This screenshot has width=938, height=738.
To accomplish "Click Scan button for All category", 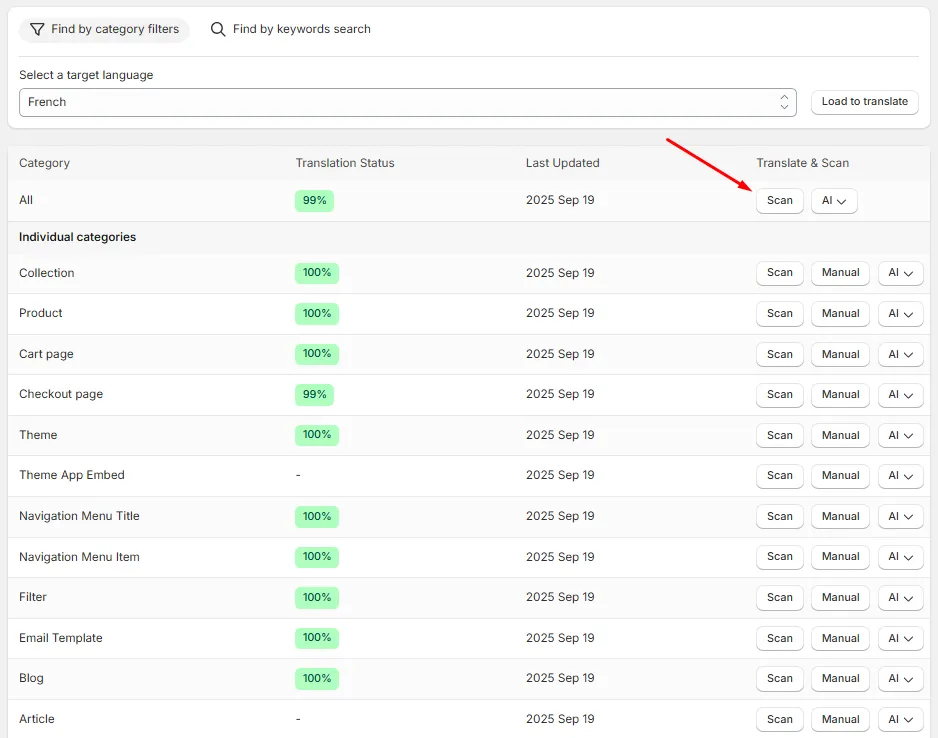I will point(779,200).
